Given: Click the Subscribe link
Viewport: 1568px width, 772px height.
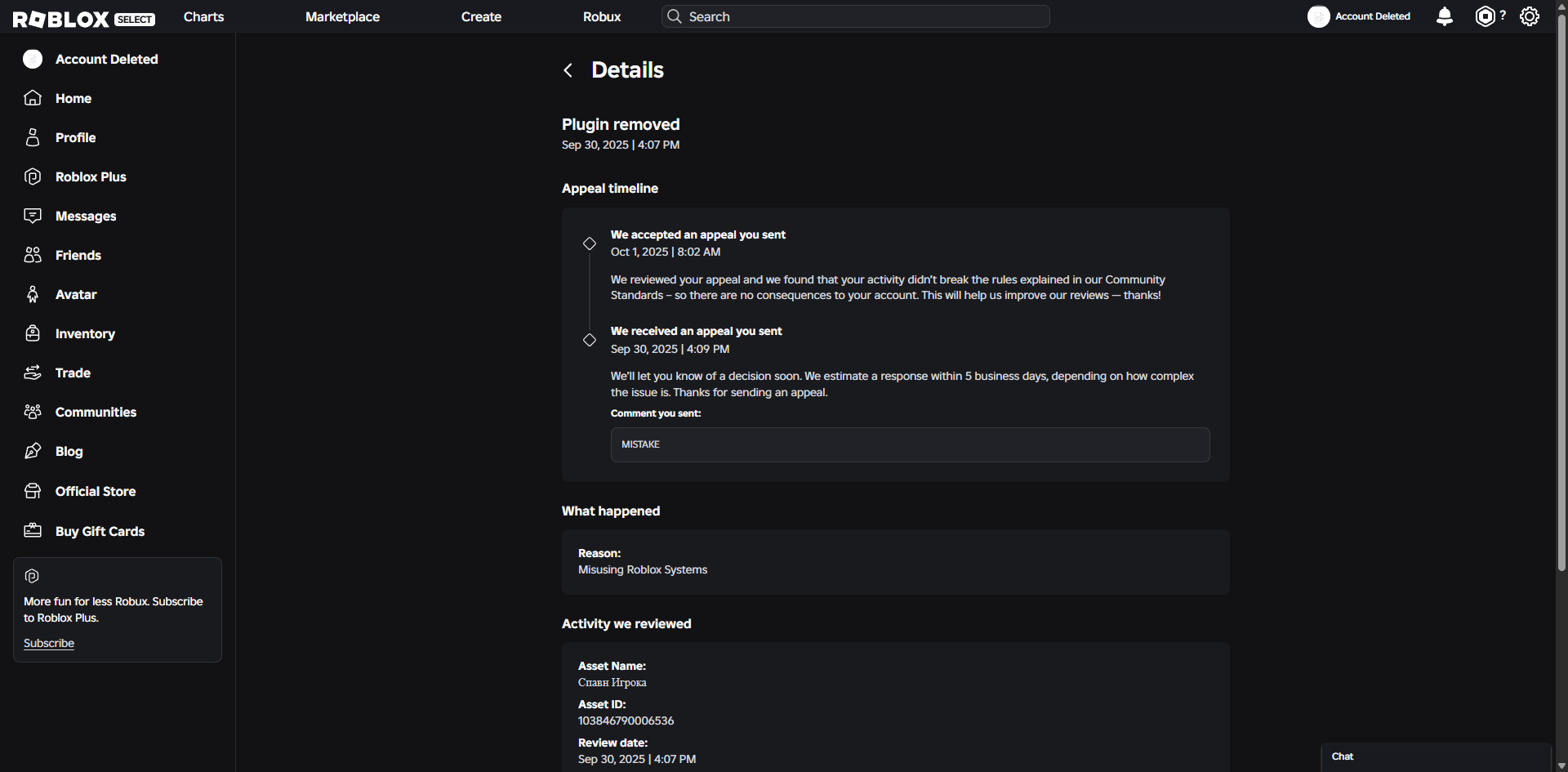Looking at the screenshot, I should [x=49, y=643].
